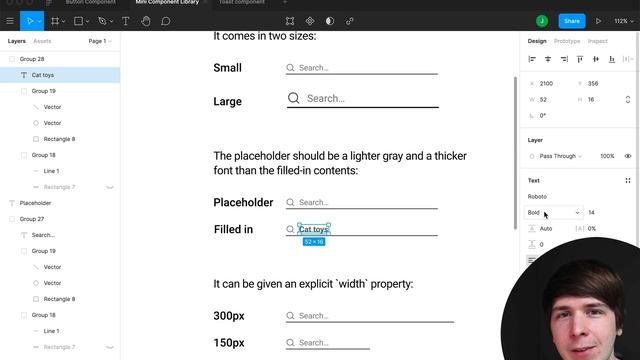Select the Comment tool
640x360 pixels.
click(166, 21)
